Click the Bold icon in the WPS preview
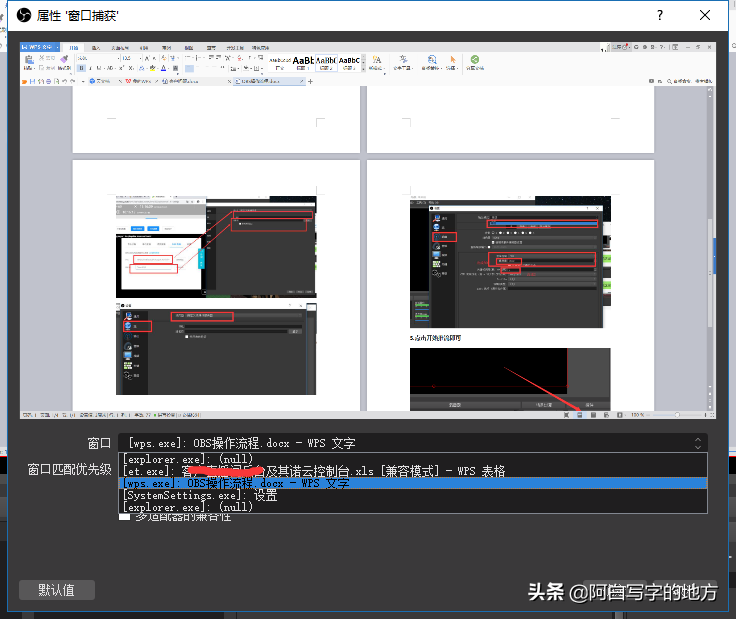Image resolution: width=736 pixels, height=619 pixels. click(82, 69)
